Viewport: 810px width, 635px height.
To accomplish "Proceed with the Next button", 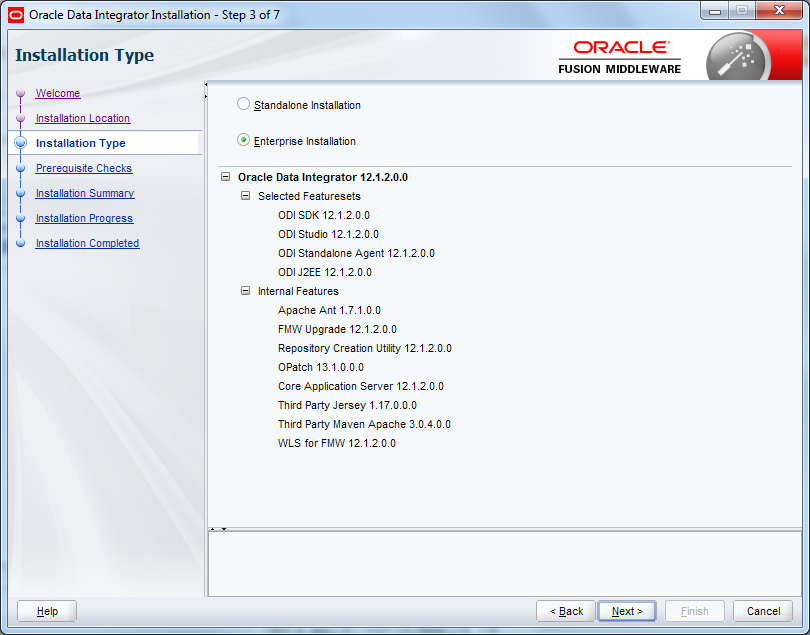I will [x=627, y=611].
